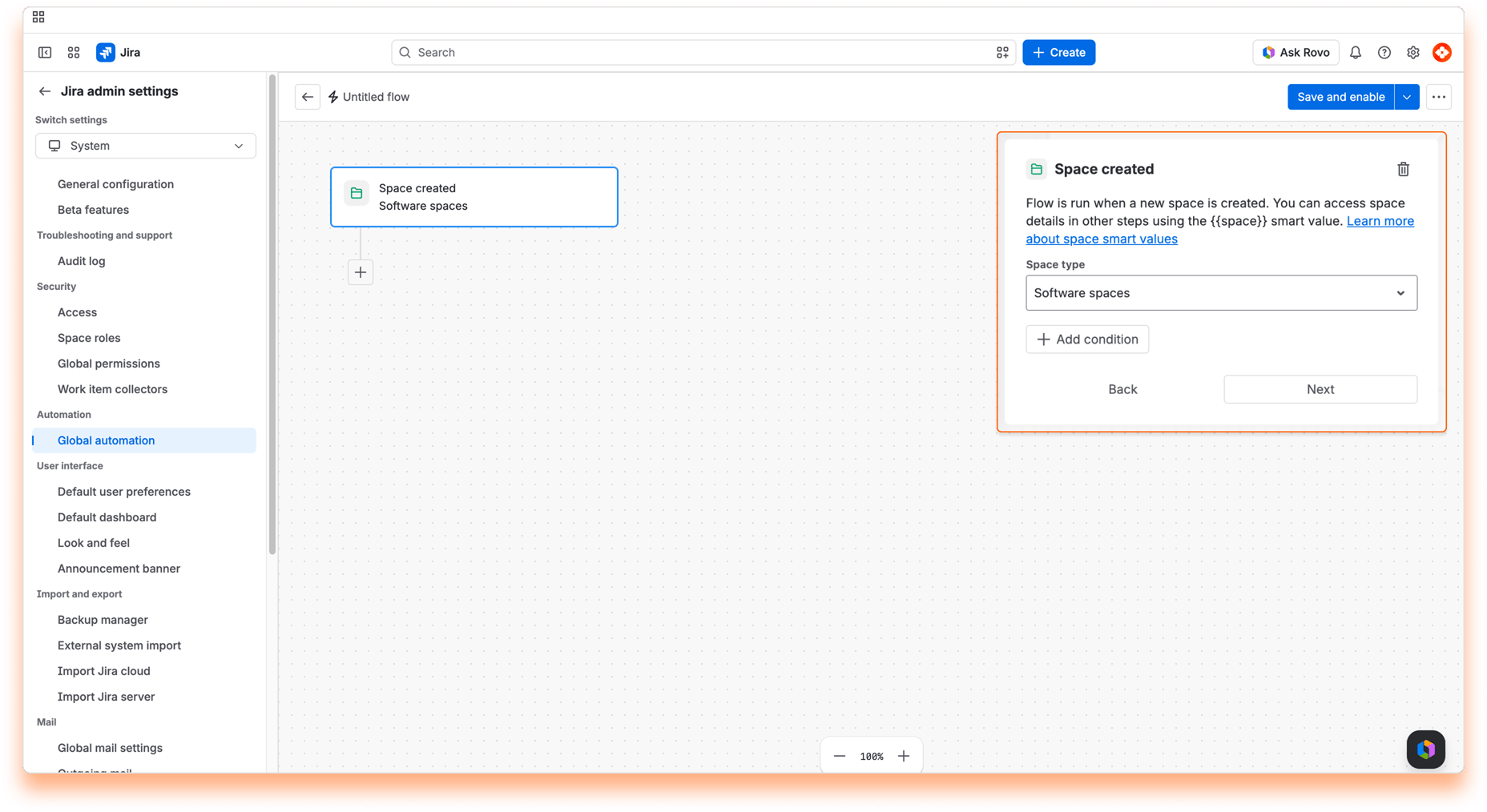This screenshot has width=1487, height=812.
Task: Rename the Untitled flow title
Action: pyautogui.click(x=376, y=97)
